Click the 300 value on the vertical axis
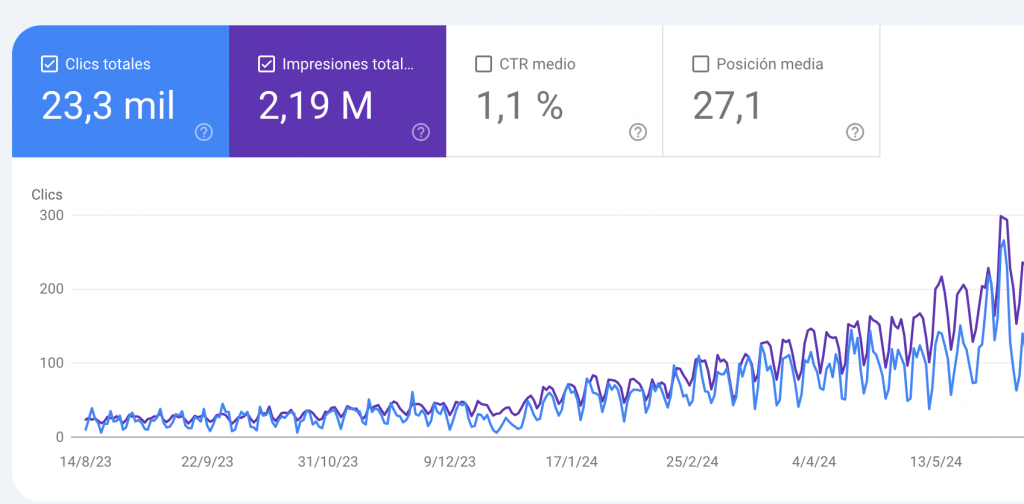Image resolution: width=1024 pixels, height=504 pixels. point(52,215)
